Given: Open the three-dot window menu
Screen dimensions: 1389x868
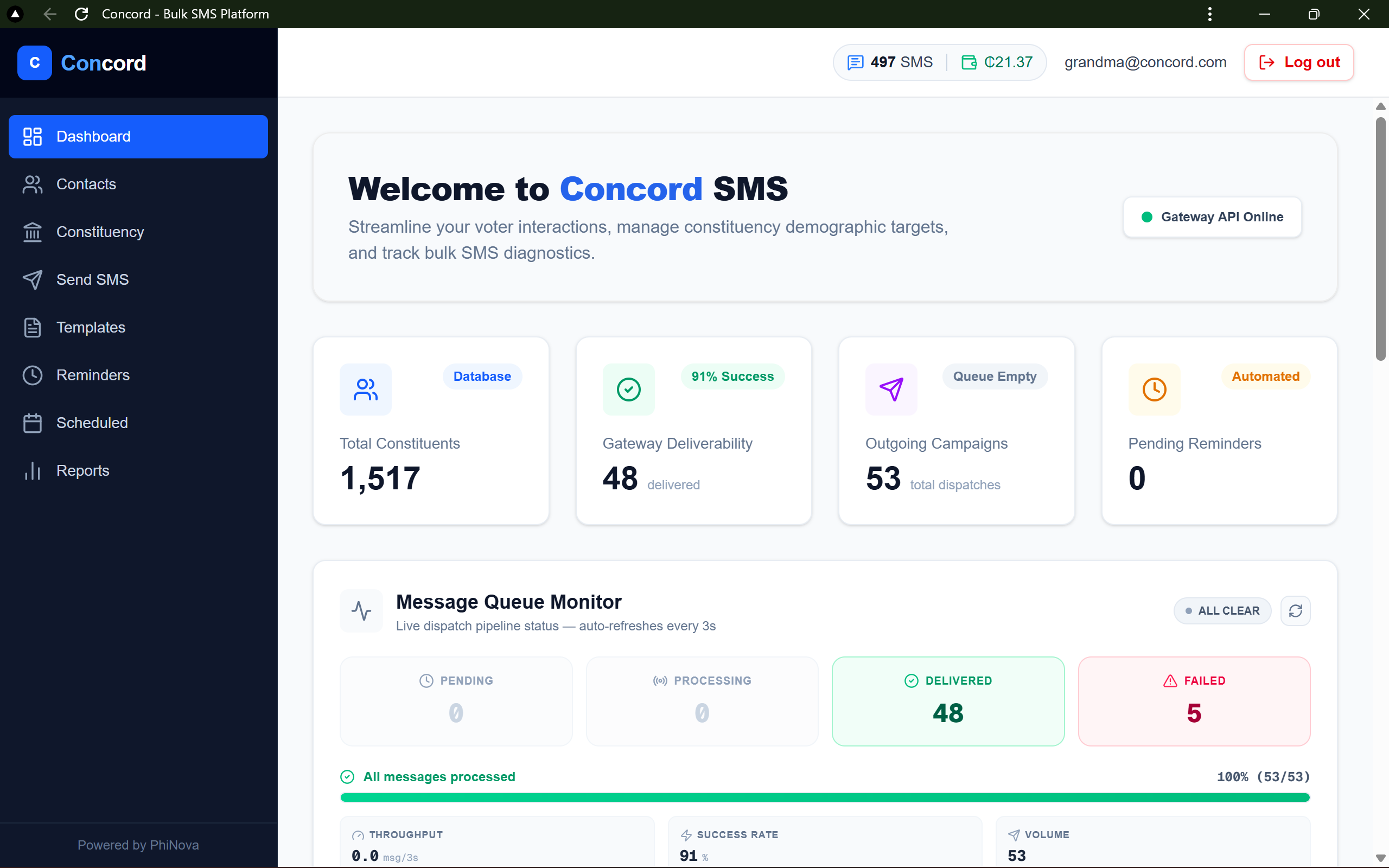Looking at the screenshot, I should [x=1210, y=14].
